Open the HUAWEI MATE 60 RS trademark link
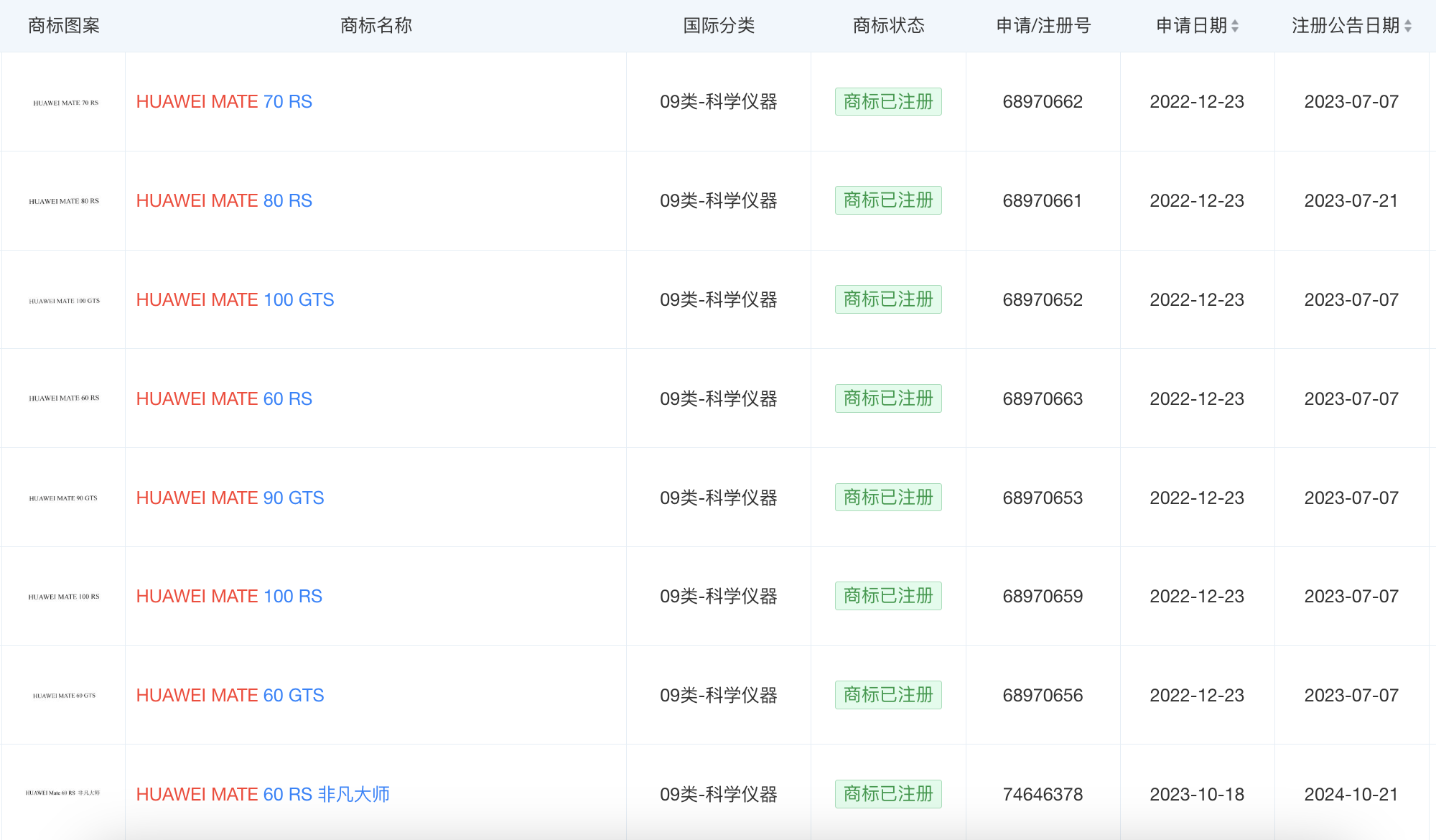 [224, 398]
